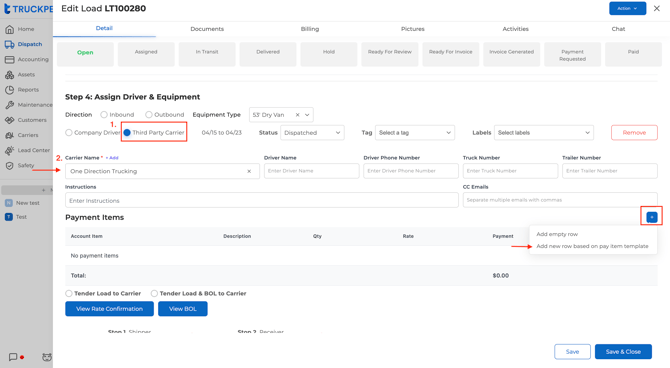The image size is (670, 368).
Task: Select Tender Load & BOL to Carrier radio
Action: pyautogui.click(x=154, y=293)
